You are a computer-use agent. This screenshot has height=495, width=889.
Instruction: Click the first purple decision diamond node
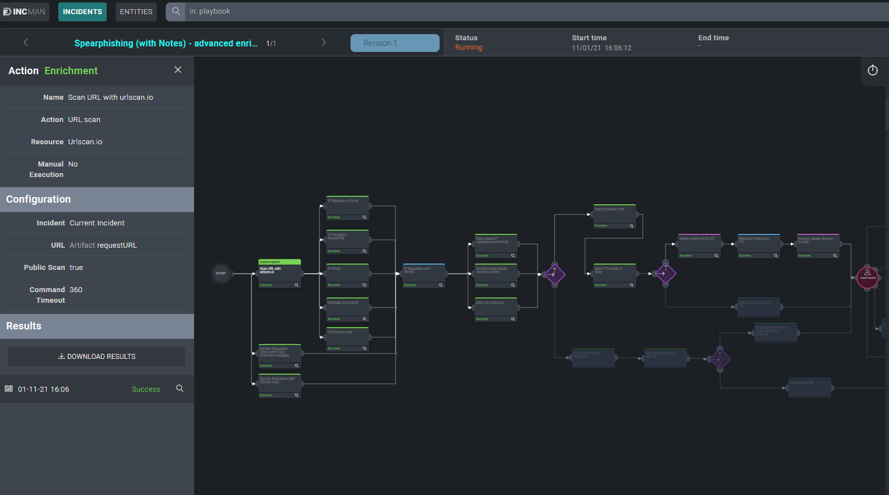click(x=553, y=273)
